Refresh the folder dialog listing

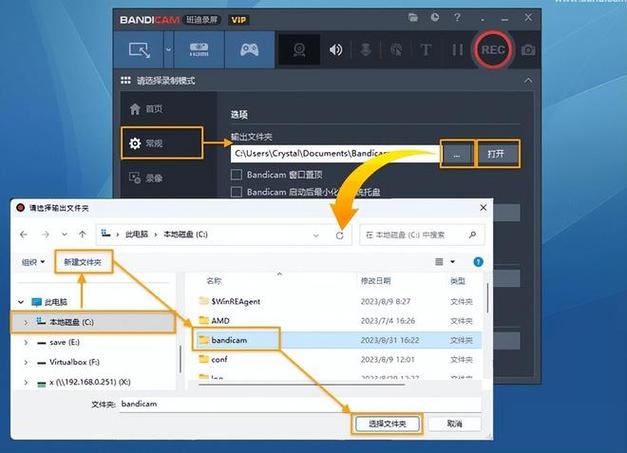339,235
